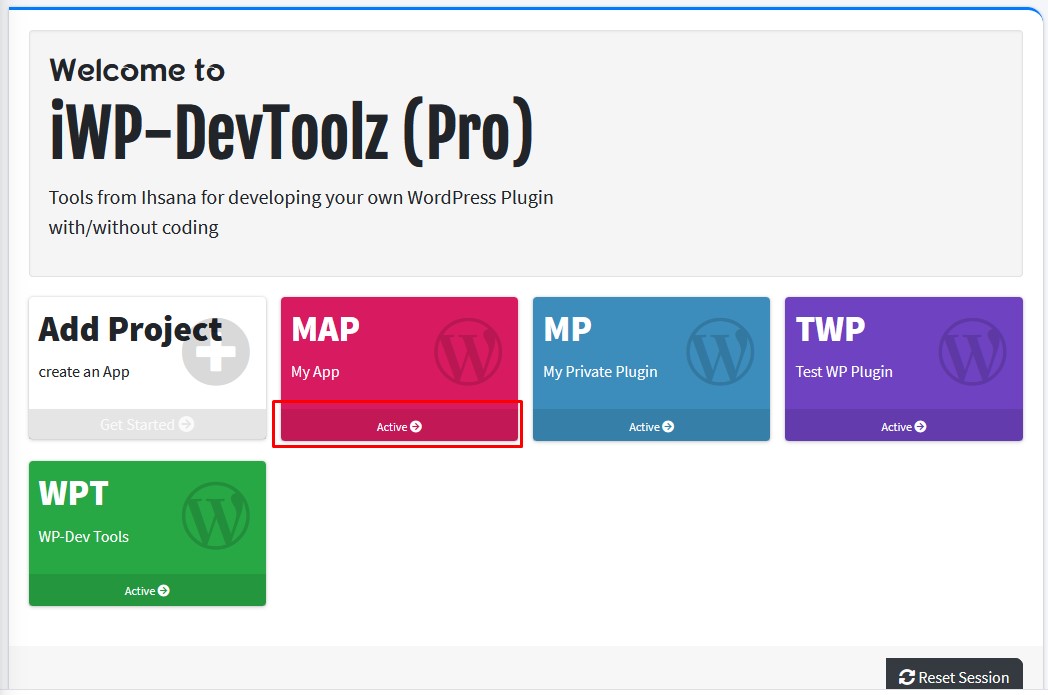Screen dimensions: 1048x695
Task: Click the Add Project heading
Action: pyautogui.click(x=130, y=329)
